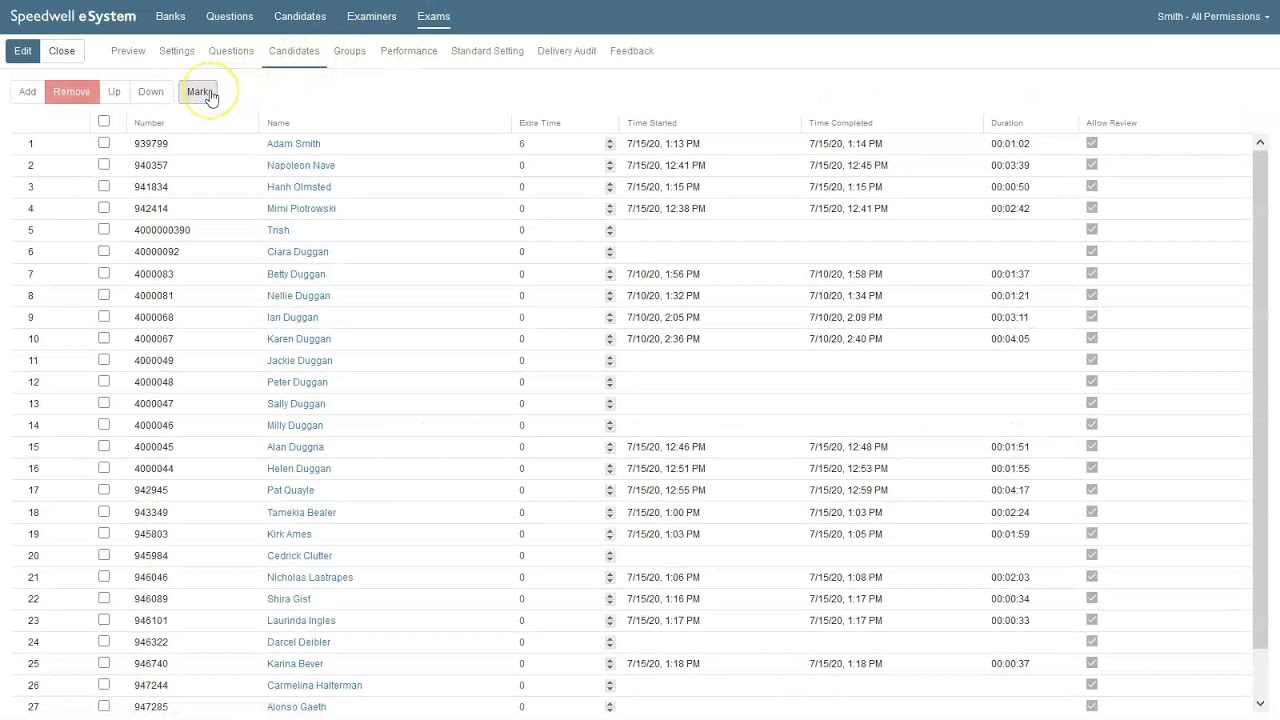Open candidate Carmelina Halterman
Screen dimensions: 1280x720
pyautogui.click(x=314, y=686)
